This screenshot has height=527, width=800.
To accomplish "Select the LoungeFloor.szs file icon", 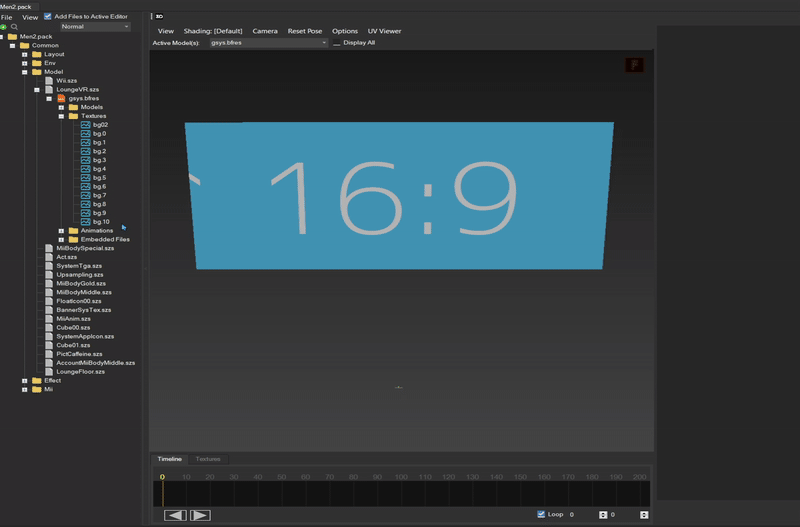I will click(49, 372).
